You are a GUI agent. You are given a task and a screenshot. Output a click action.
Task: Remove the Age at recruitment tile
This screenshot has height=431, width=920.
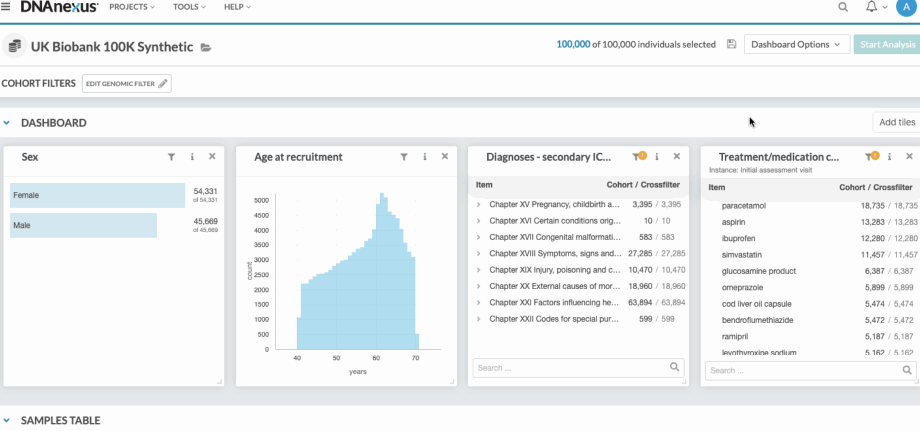(x=445, y=157)
